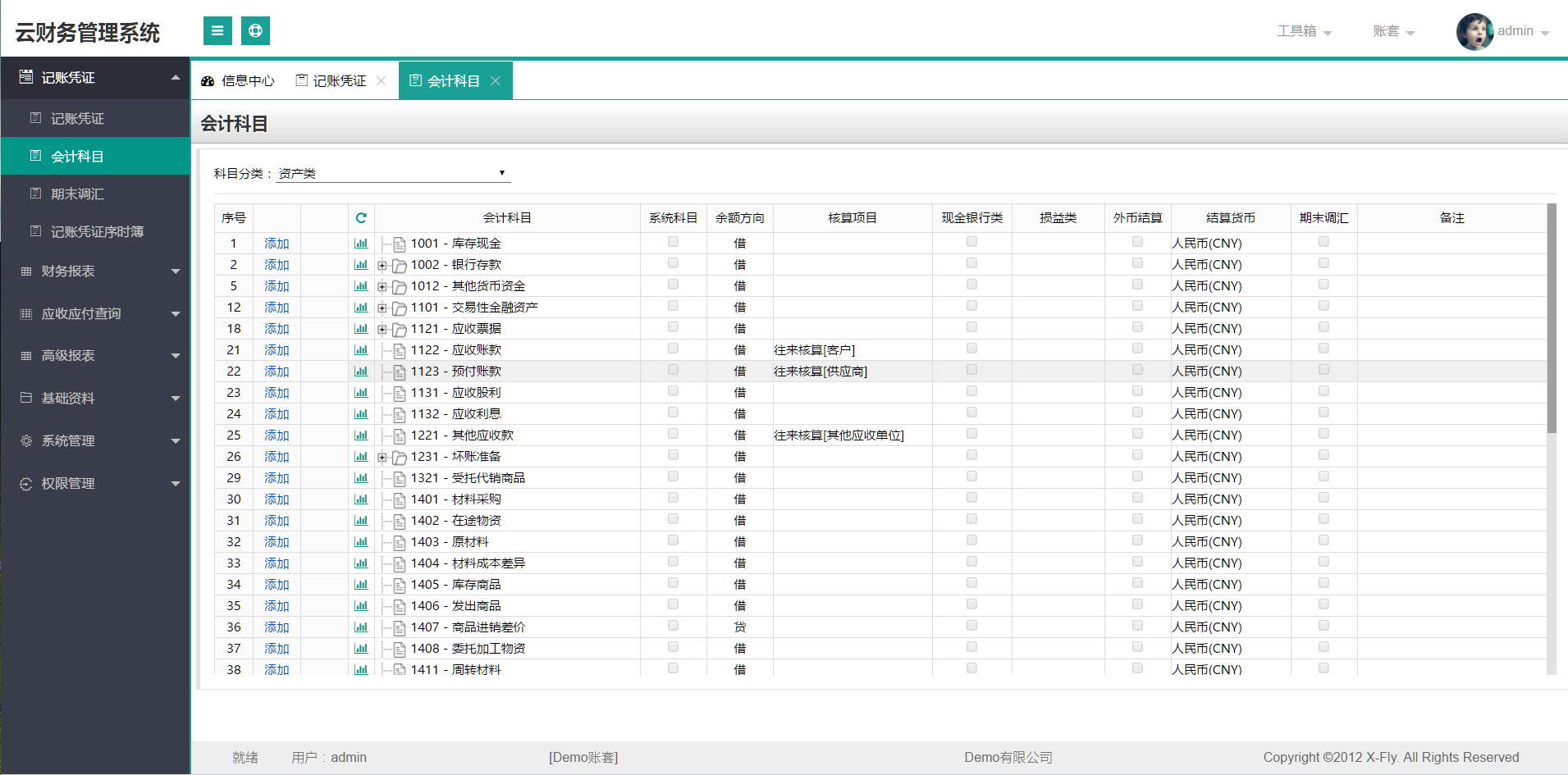
Task: Expand the 1002 银行存款 tree node
Action: 382,265
